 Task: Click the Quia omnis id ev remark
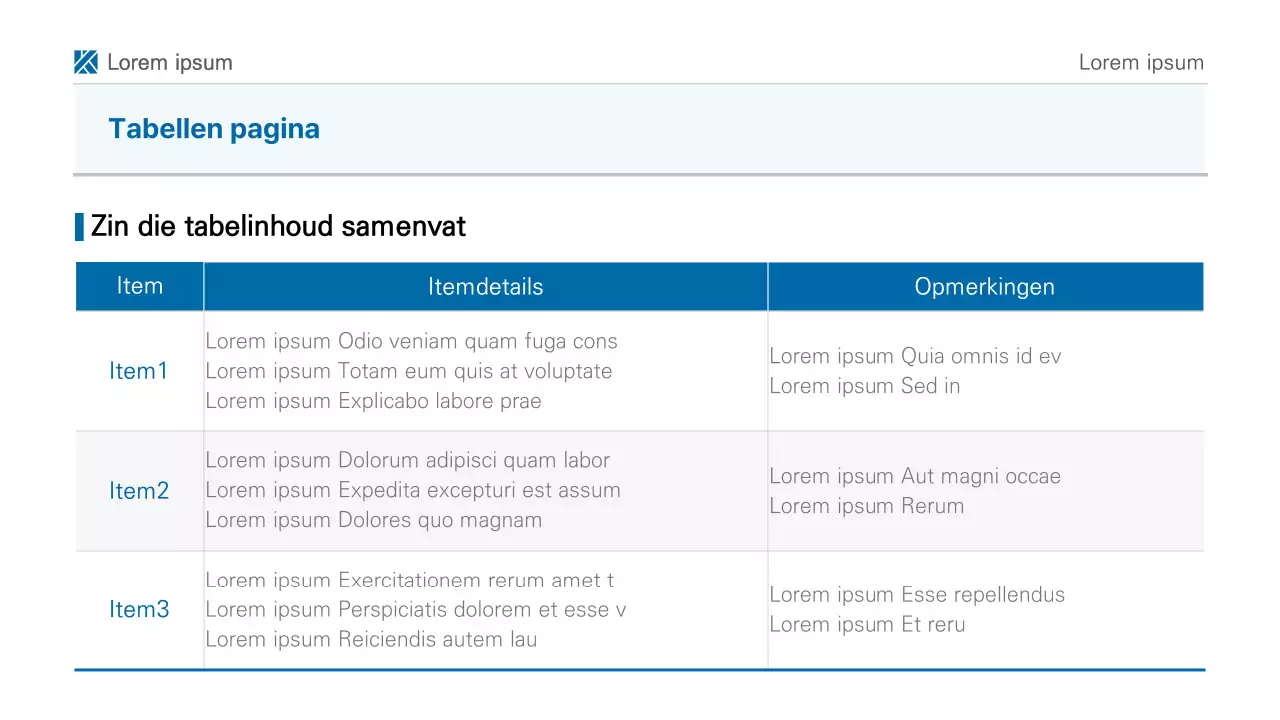(915, 356)
